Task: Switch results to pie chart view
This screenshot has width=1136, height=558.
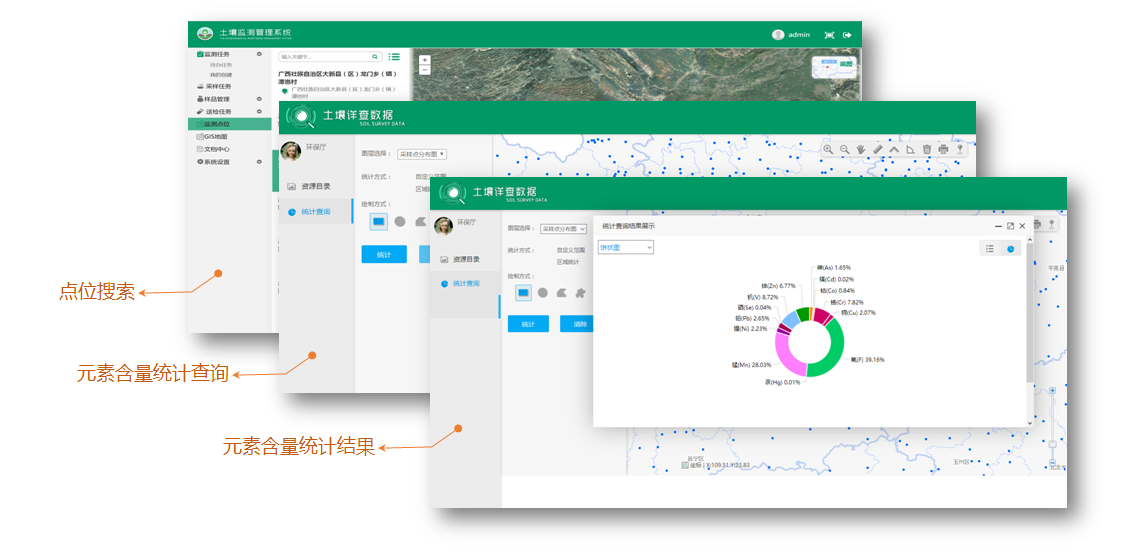Action: pyautogui.click(x=1011, y=248)
